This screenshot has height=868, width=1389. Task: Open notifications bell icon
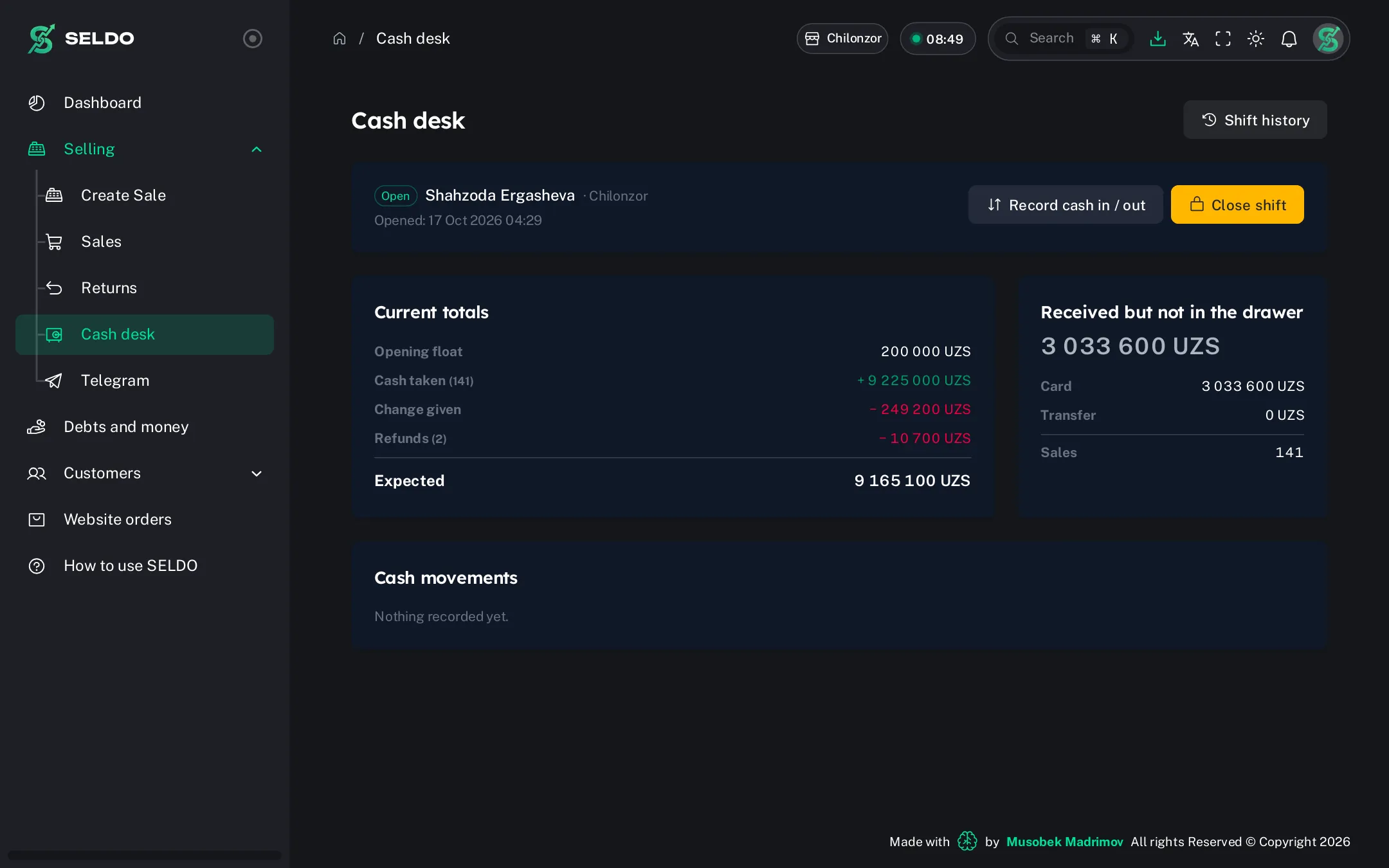click(x=1289, y=39)
